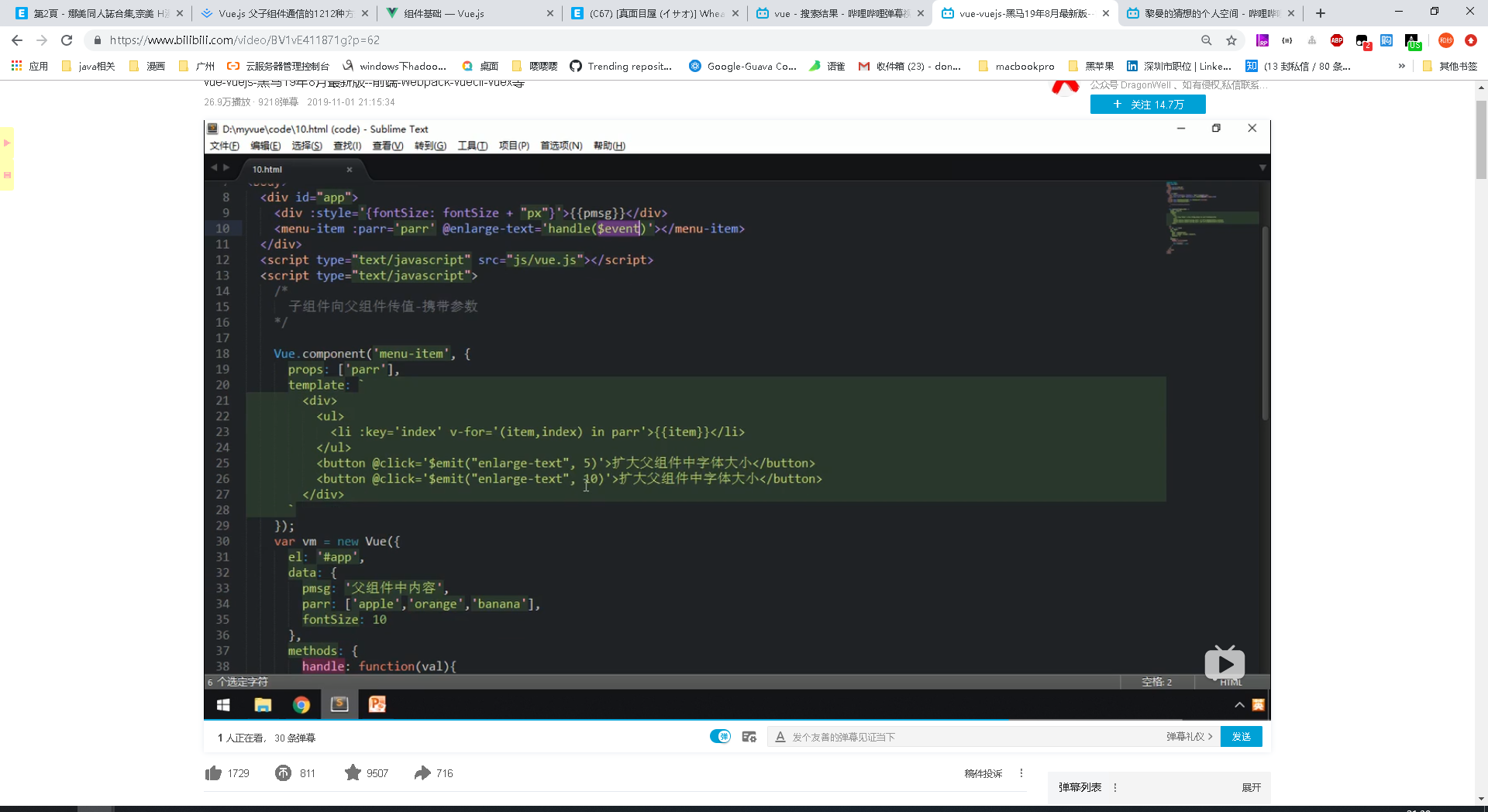
Task: Click the video progress bar under the player
Action: click(x=736, y=721)
